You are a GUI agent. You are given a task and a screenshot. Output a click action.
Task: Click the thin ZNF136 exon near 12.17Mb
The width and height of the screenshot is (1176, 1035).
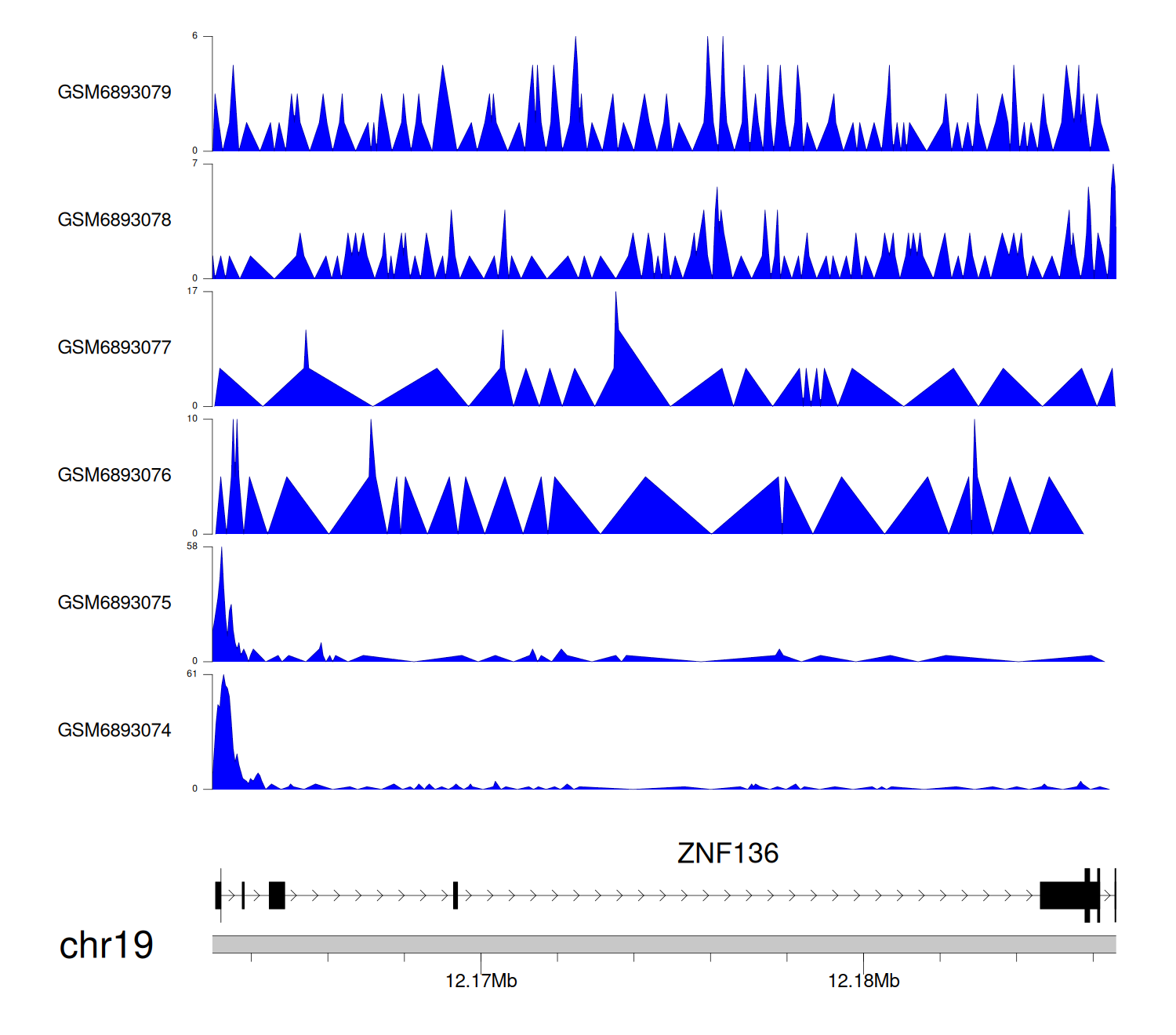pyautogui.click(x=456, y=895)
